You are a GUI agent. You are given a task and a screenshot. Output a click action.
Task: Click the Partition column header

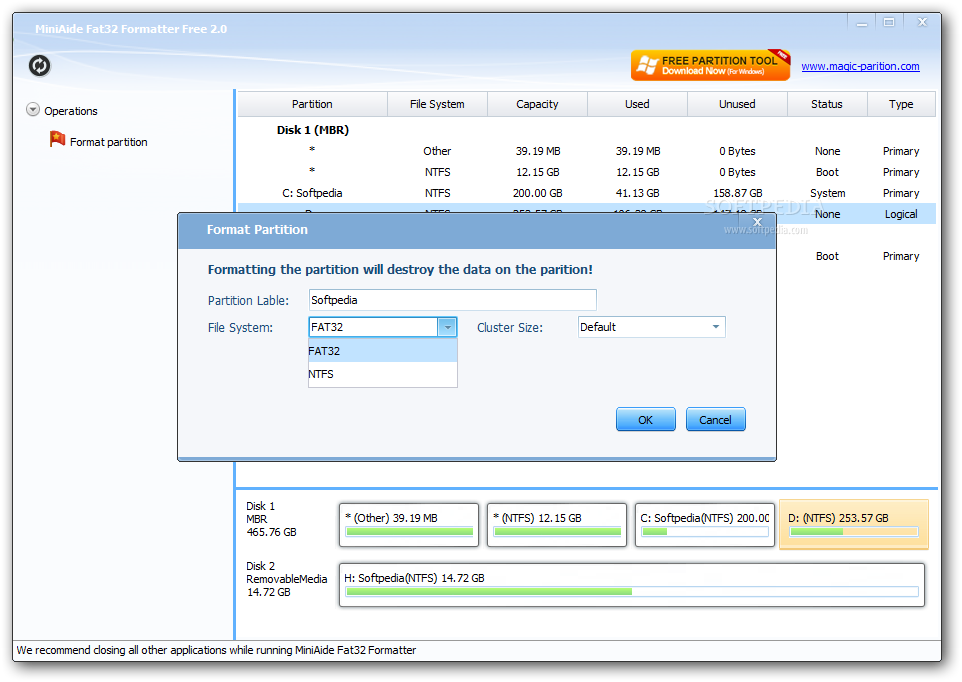pyautogui.click(x=312, y=104)
